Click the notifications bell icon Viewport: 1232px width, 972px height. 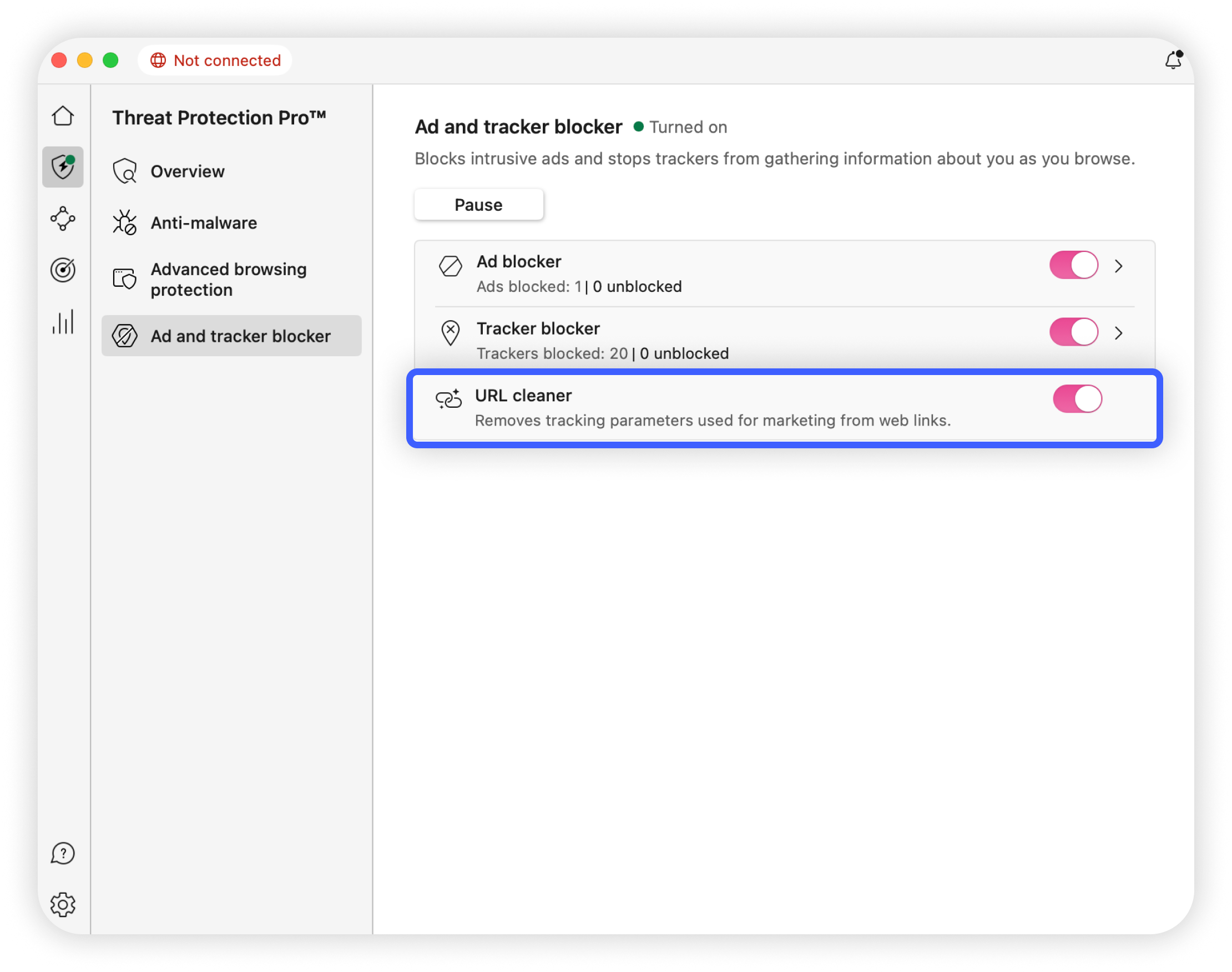[1173, 60]
